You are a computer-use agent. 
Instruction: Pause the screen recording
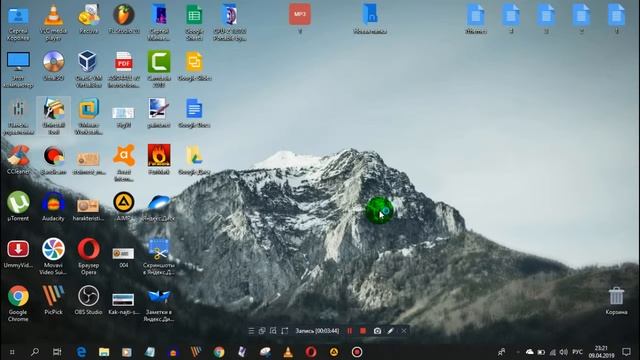(349, 331)
